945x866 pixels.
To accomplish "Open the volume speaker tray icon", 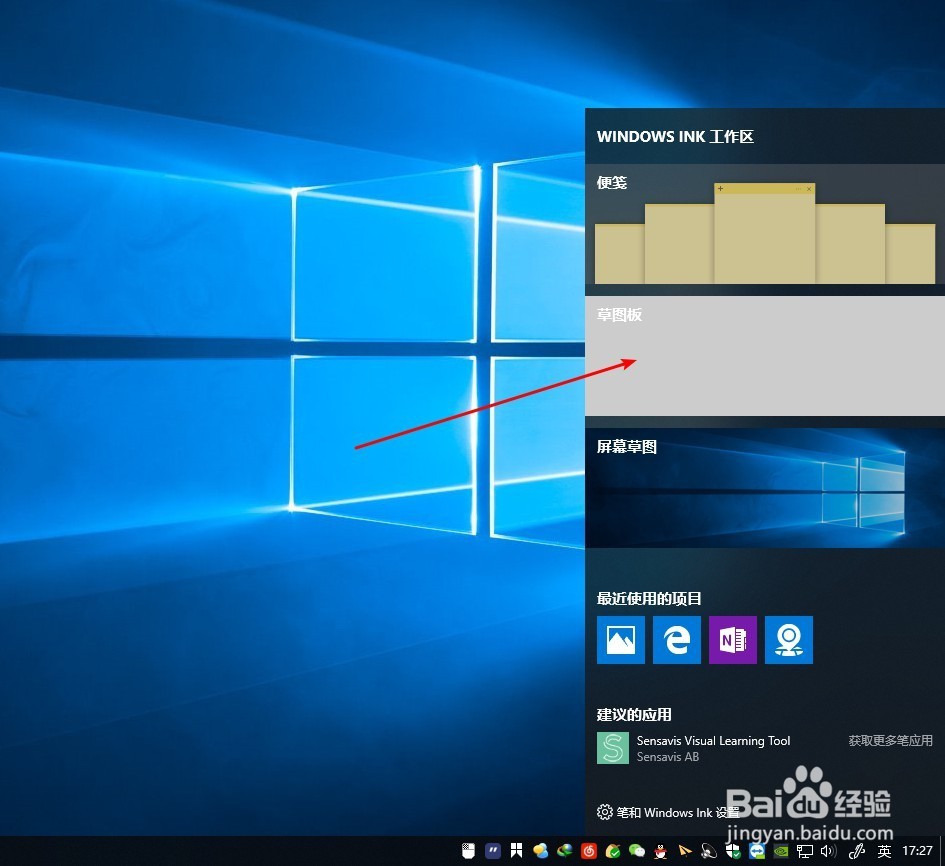I will pyautogui.click(x=829, y=851).
